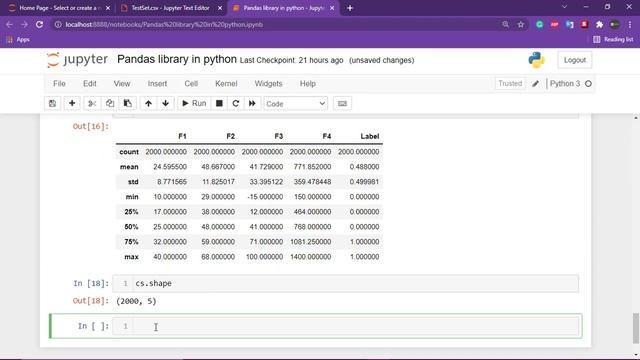Open the Apps bookmarks shortcut

18,40
